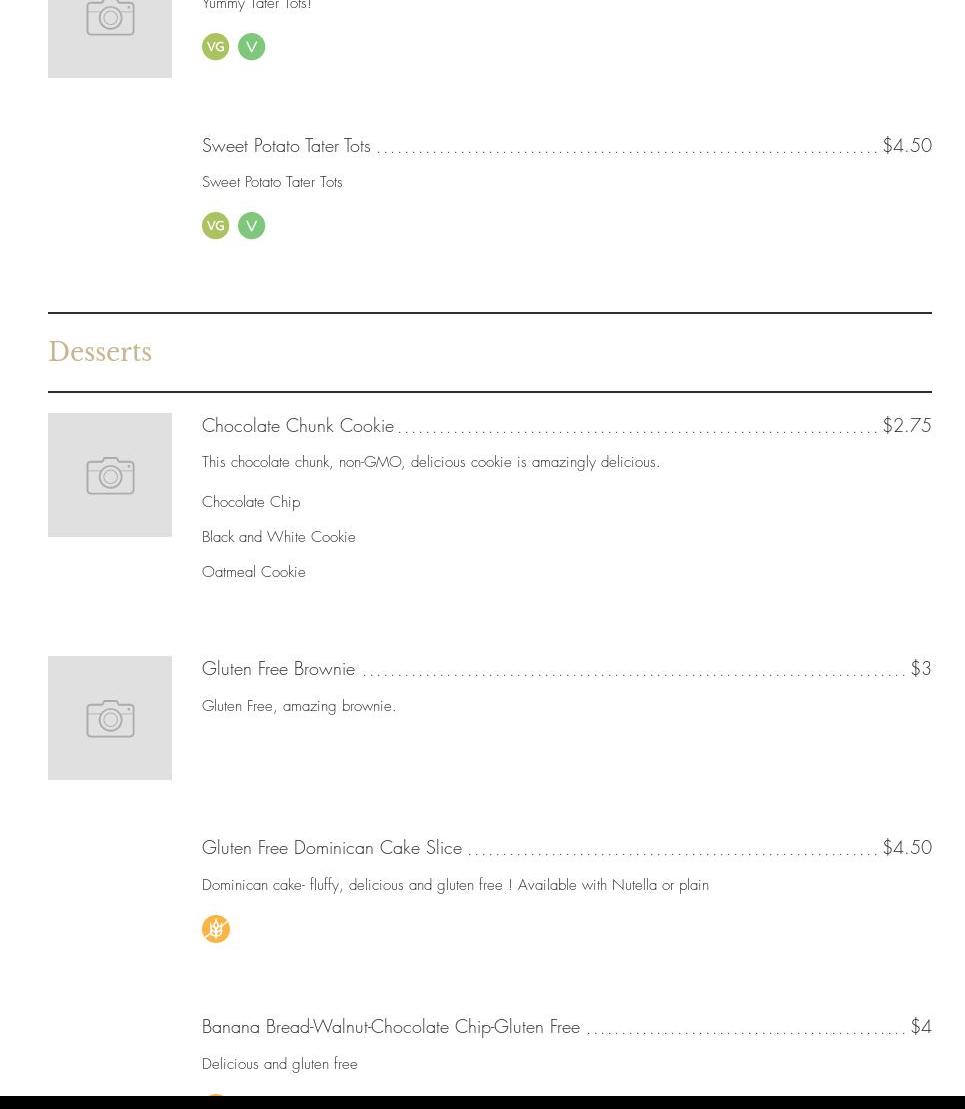Click gluten-free wheat icon under Dominican Cake

tap(216, 929)
